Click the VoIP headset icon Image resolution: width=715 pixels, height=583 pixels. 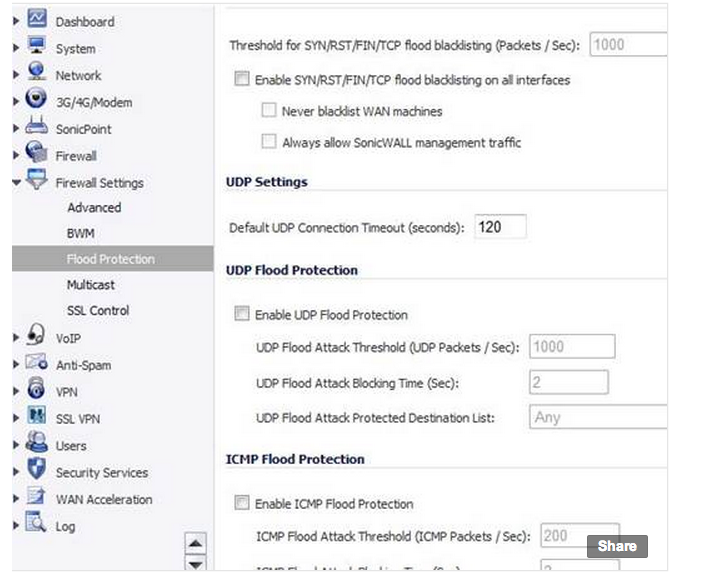point(36,335)
